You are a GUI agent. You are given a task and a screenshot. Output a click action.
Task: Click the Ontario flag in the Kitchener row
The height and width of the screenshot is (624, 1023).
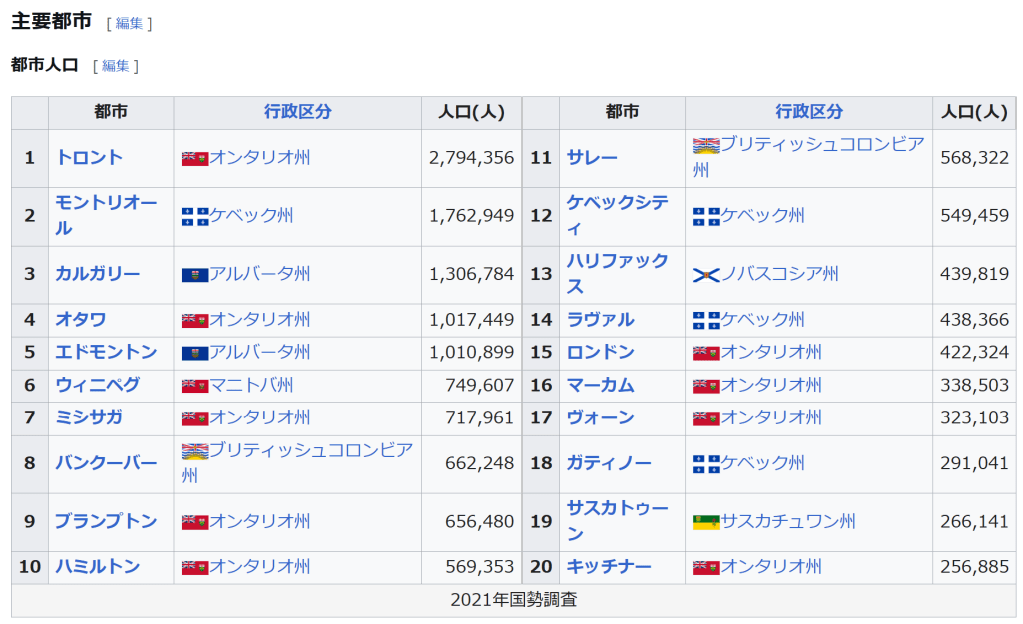705,568
